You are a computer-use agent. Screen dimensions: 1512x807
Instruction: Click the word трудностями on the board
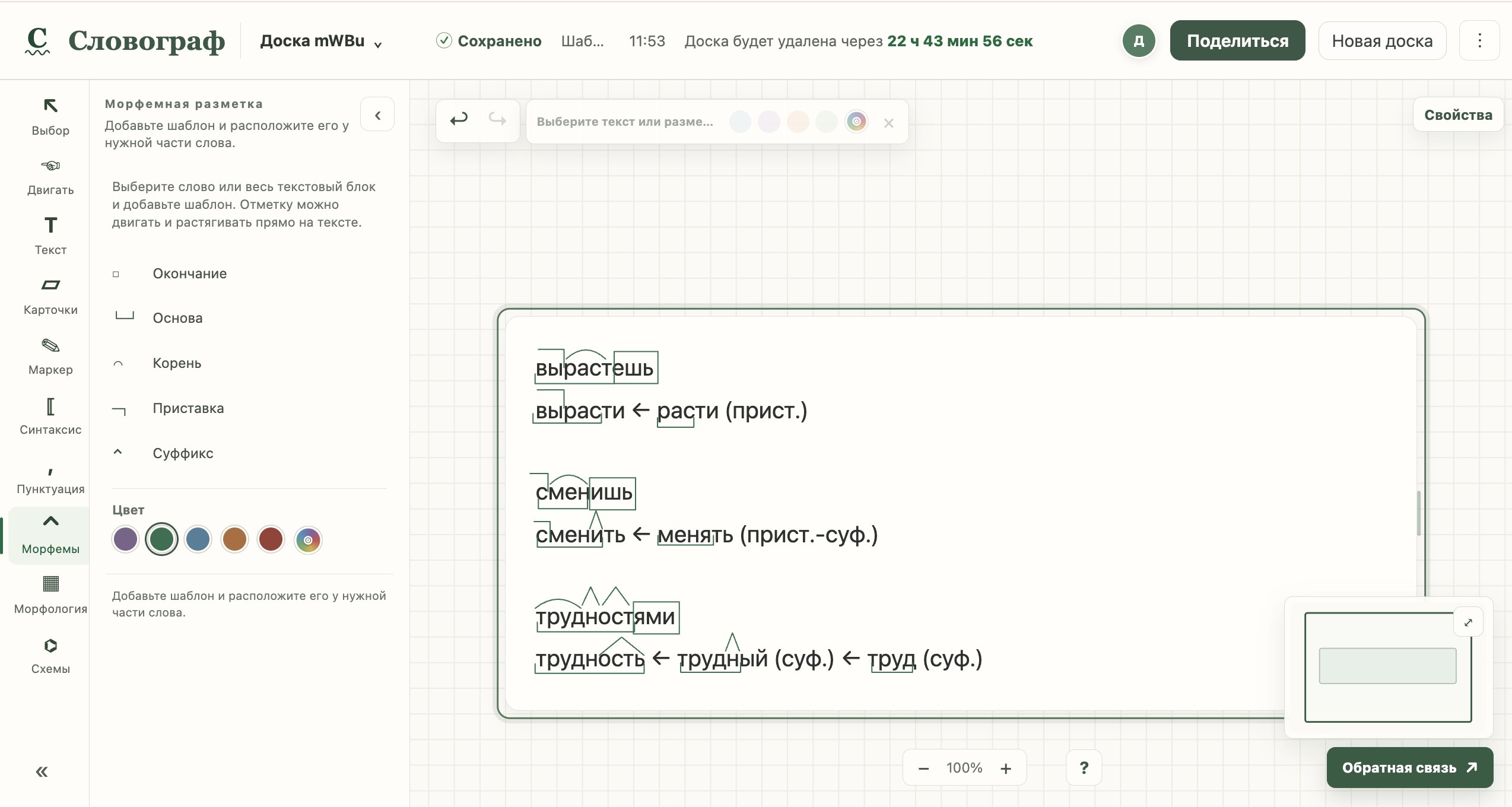(x=605, y=617)
